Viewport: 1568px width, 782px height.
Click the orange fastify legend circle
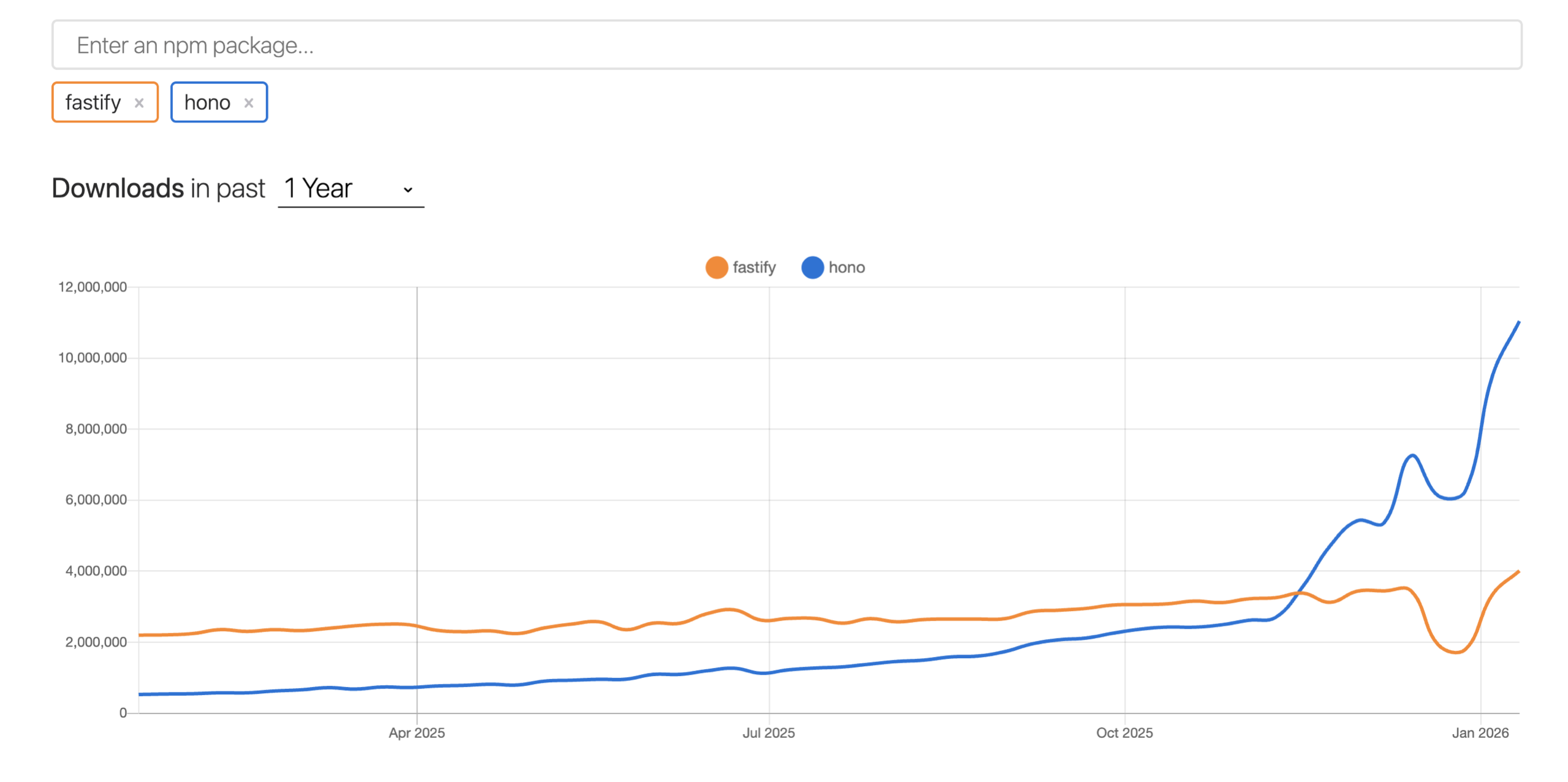coord(716,268)
